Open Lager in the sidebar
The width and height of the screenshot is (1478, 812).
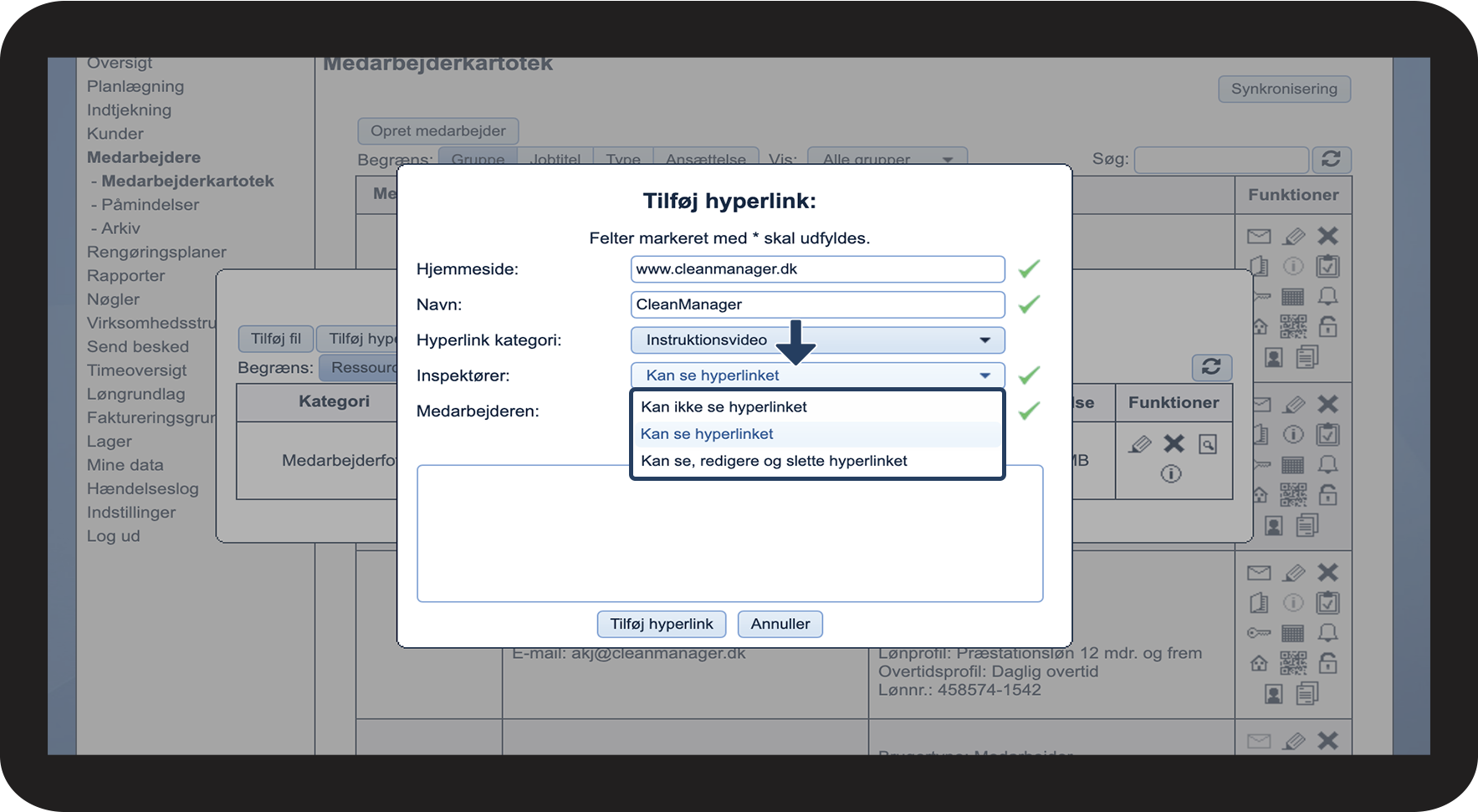click(x=110, y=442)
